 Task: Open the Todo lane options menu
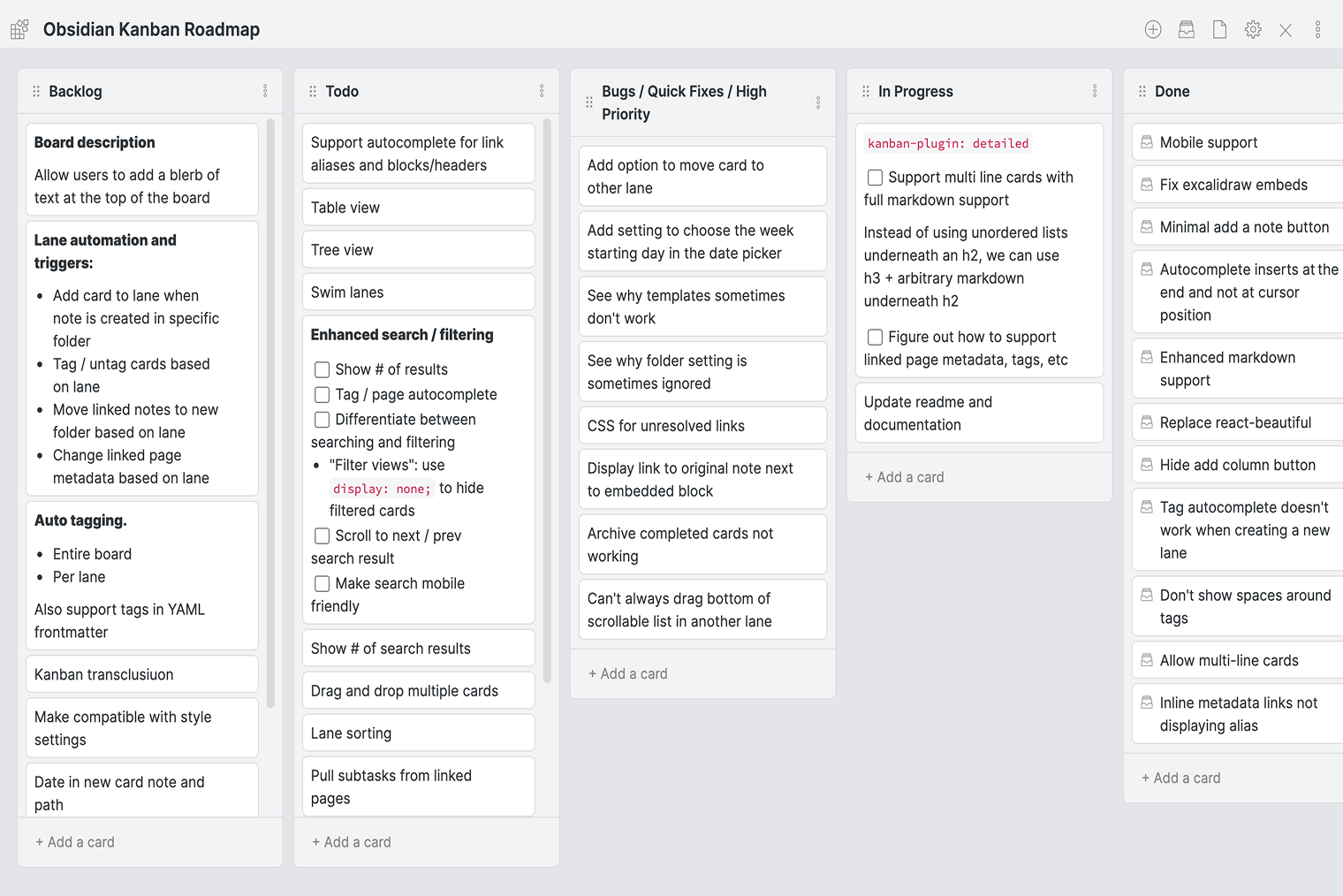[x=542, y=91]
